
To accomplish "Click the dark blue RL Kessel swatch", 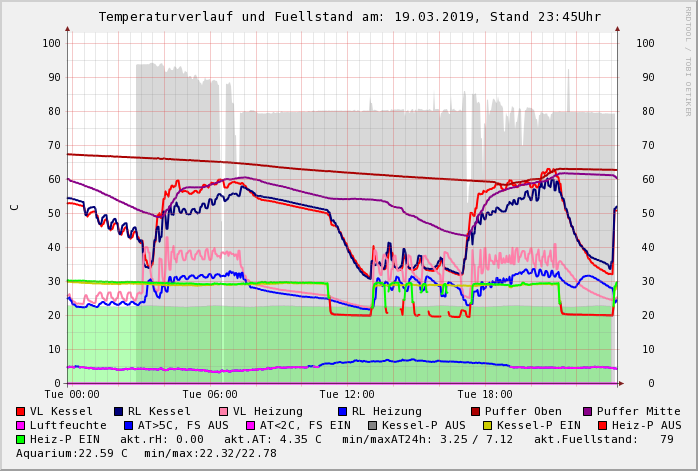I will 118,411.
